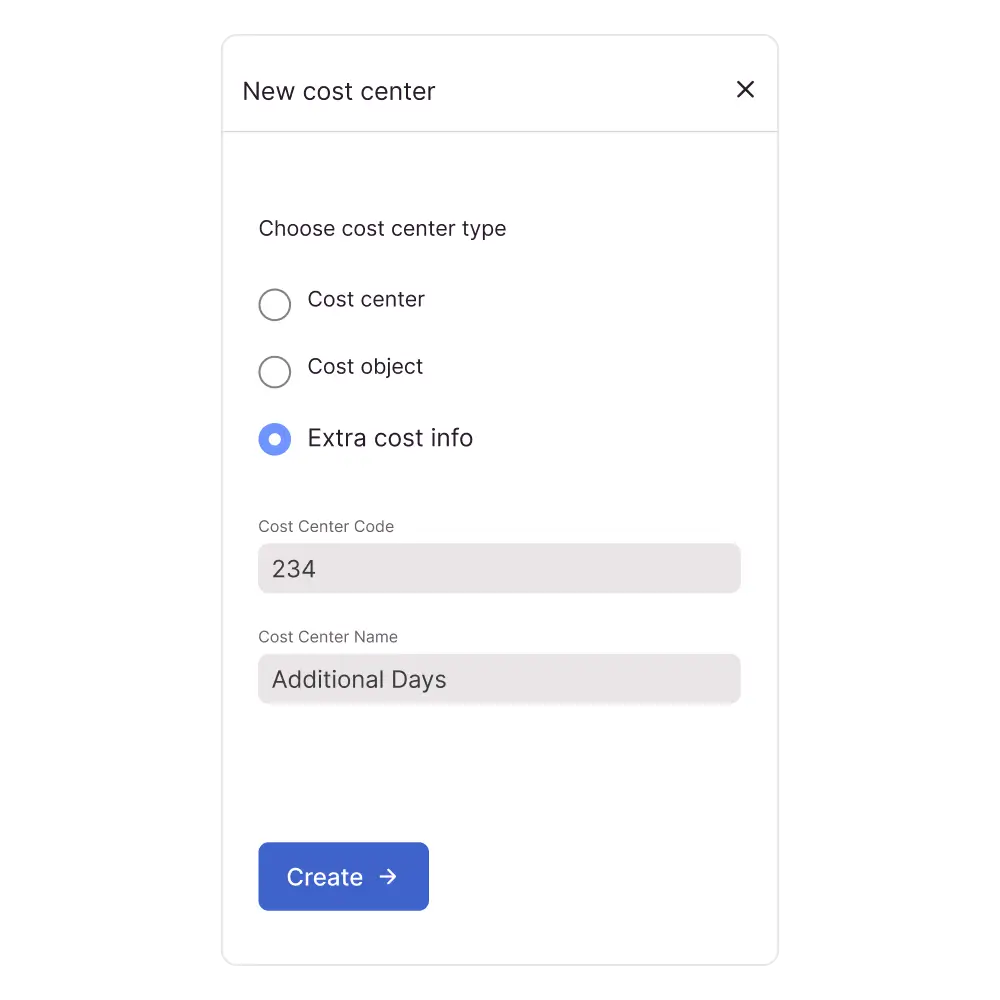The height and width of the screenshot is (1000, 1000).
Task: Close the New cost center dialog
Action: point(745,90)
